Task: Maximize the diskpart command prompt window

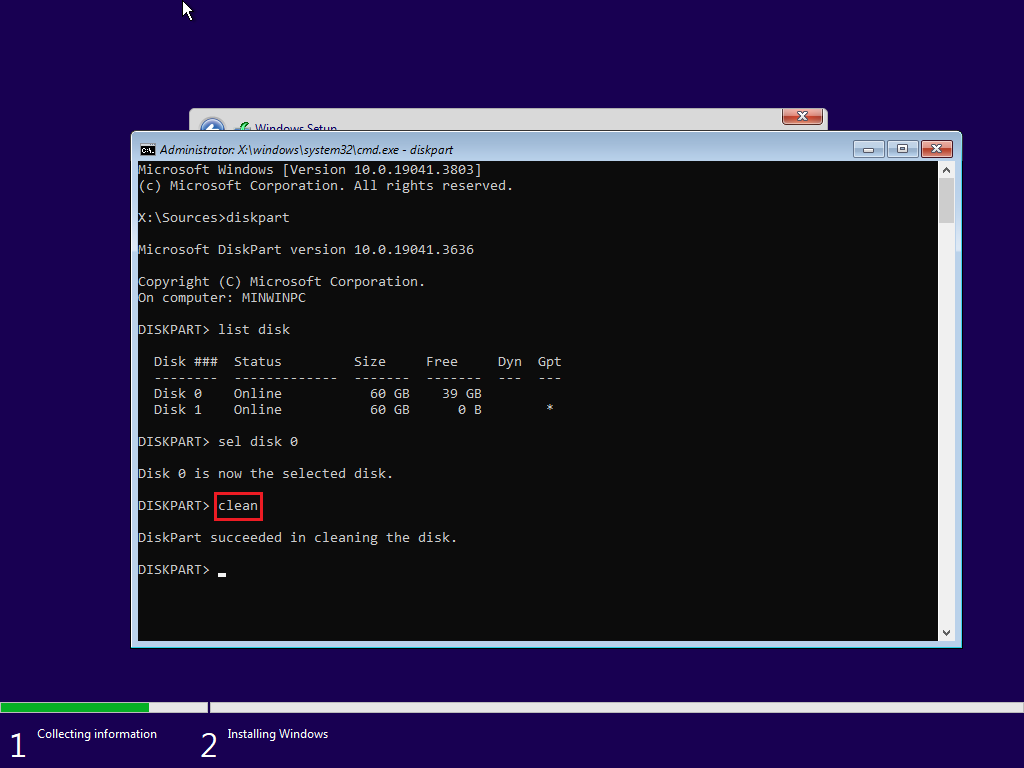Action: (x=903, y=150)
